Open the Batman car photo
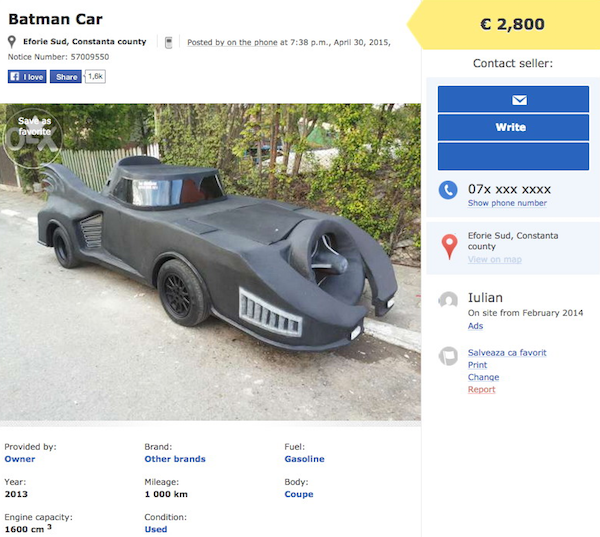 [210, 260]
